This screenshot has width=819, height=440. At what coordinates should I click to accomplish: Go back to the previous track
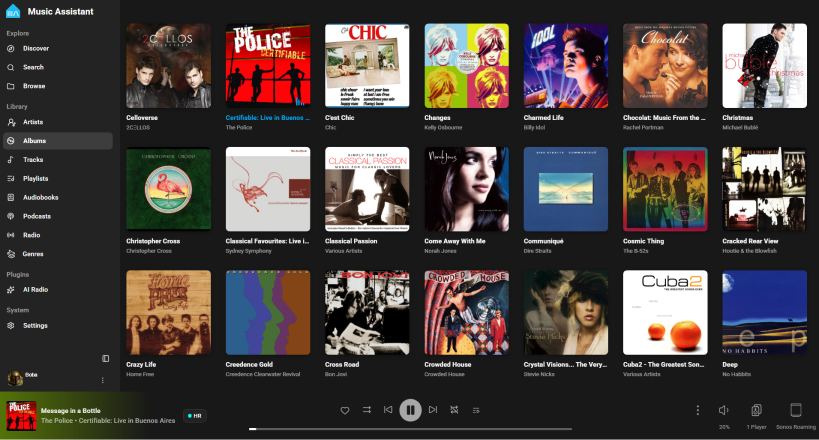click(388, 410)
